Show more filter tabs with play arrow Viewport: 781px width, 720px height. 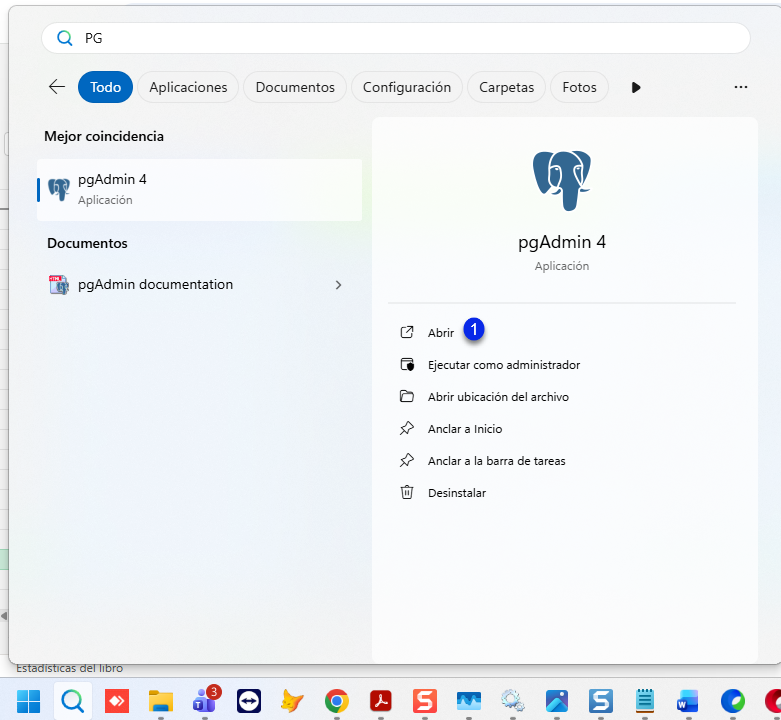tap(636, 87)
